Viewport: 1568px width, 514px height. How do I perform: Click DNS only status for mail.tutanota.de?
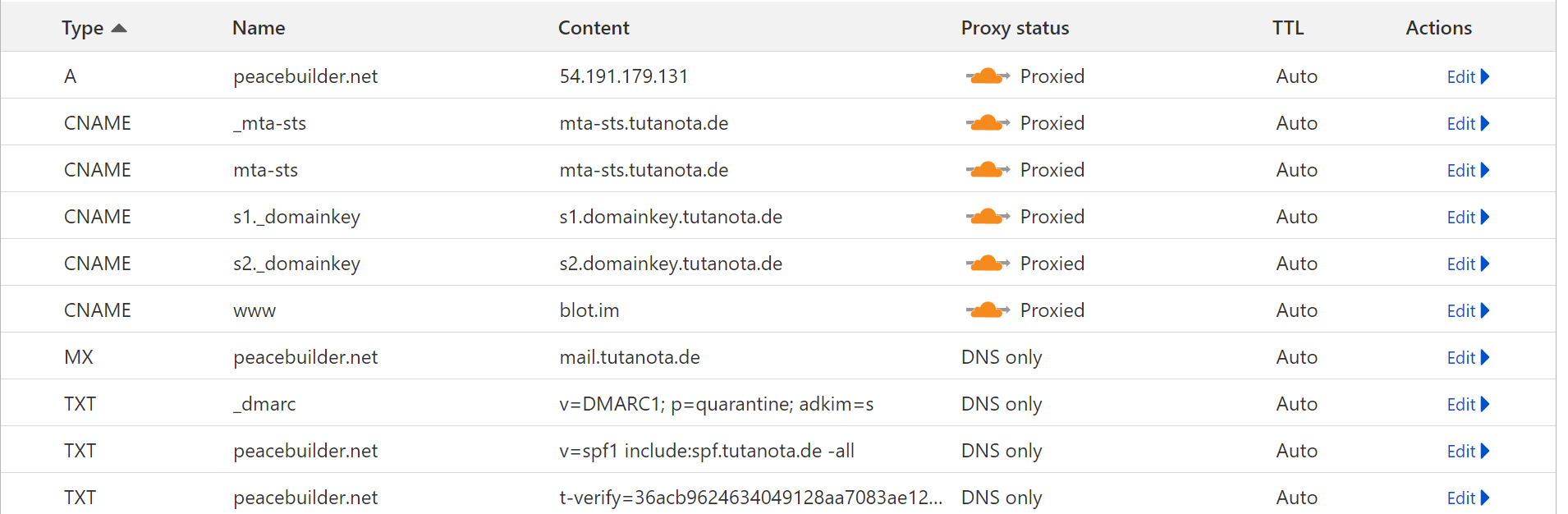(1002, 357)
